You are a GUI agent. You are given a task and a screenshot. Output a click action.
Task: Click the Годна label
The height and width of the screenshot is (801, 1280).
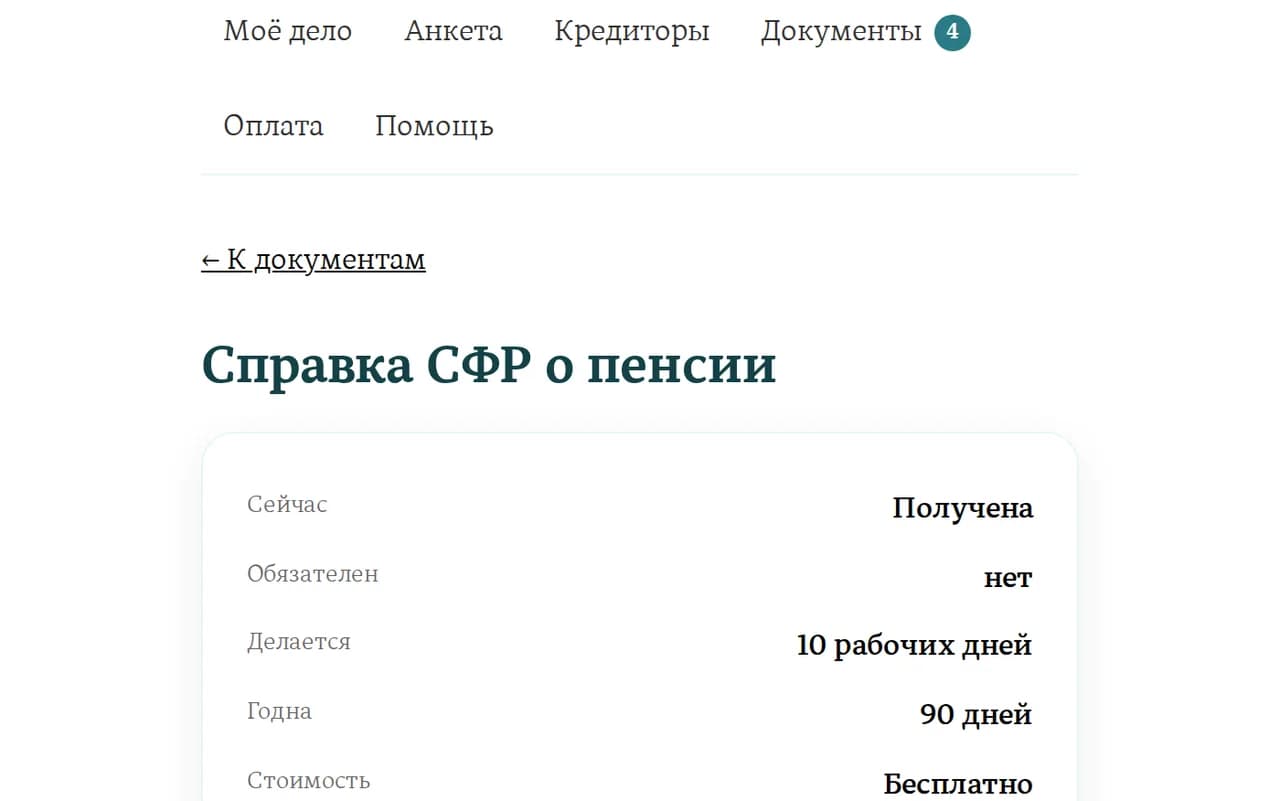[279, 711]
